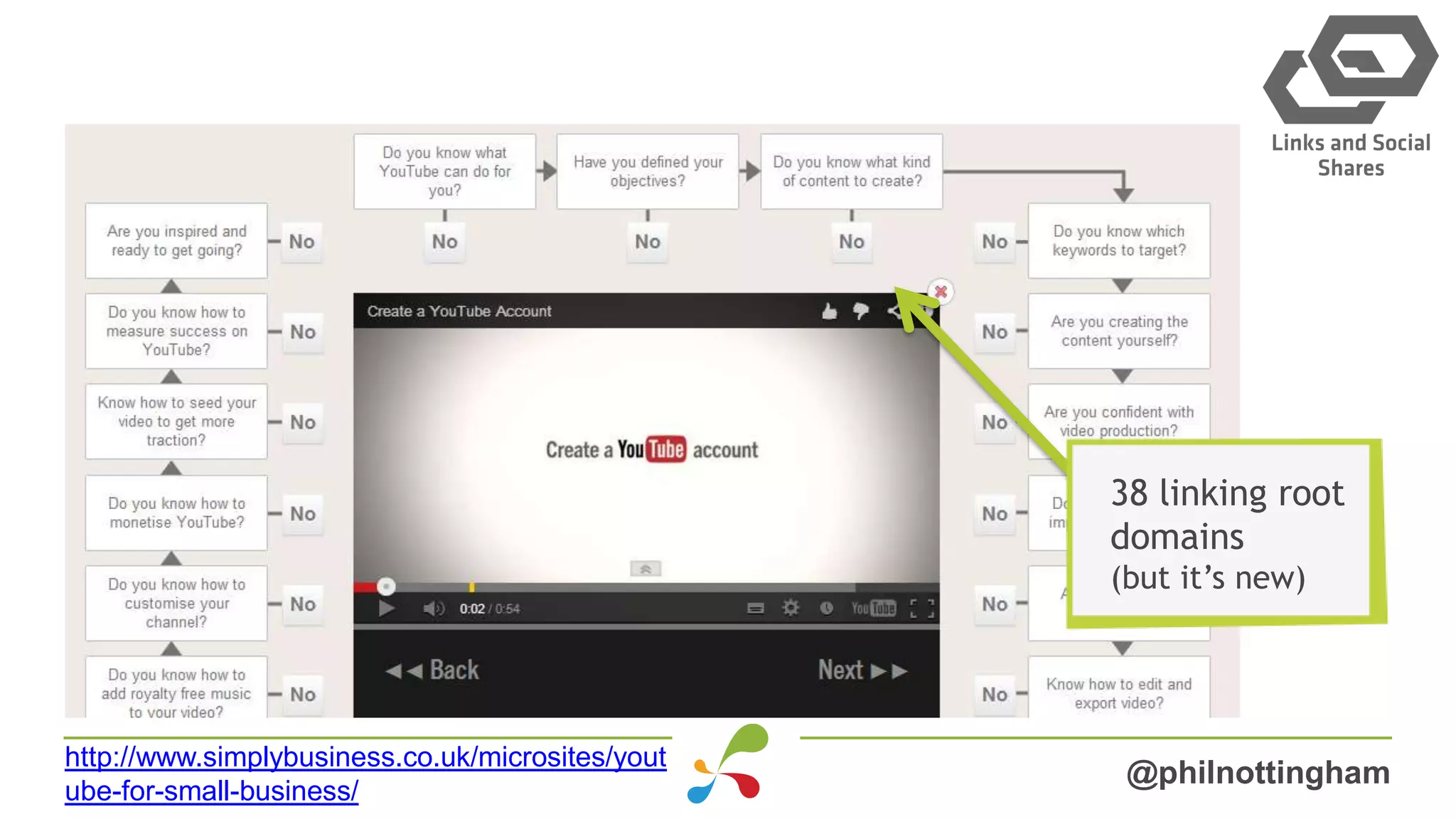The width and height of the screenshot is (1456, 819).
Task: Select 'how to monetise YouTube' box
Action: 176,513
